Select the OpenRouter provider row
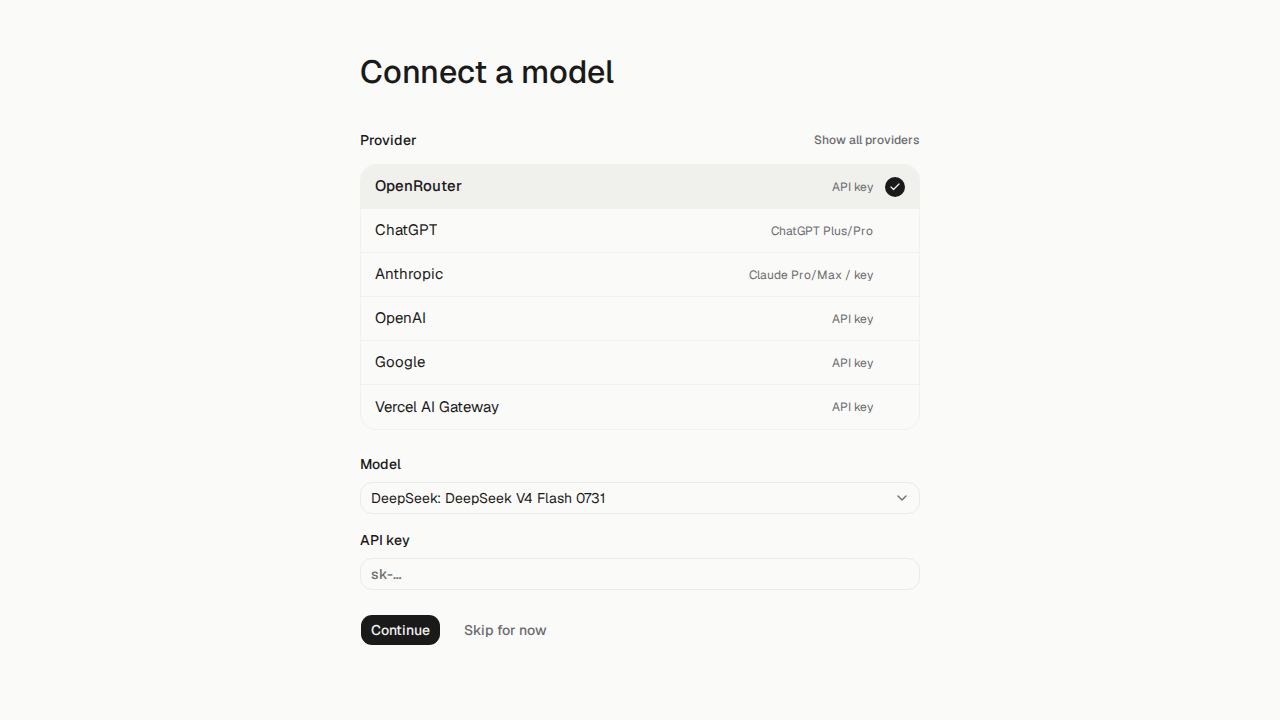 point(640,187)
